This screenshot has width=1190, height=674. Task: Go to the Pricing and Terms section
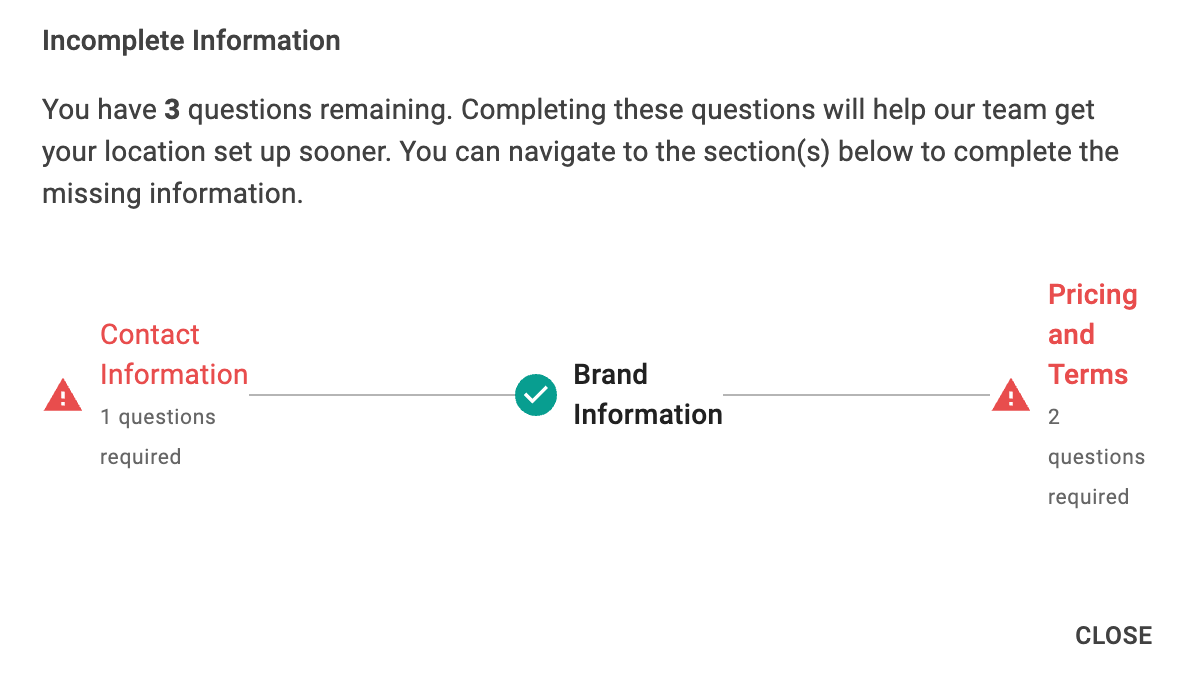1092,334
